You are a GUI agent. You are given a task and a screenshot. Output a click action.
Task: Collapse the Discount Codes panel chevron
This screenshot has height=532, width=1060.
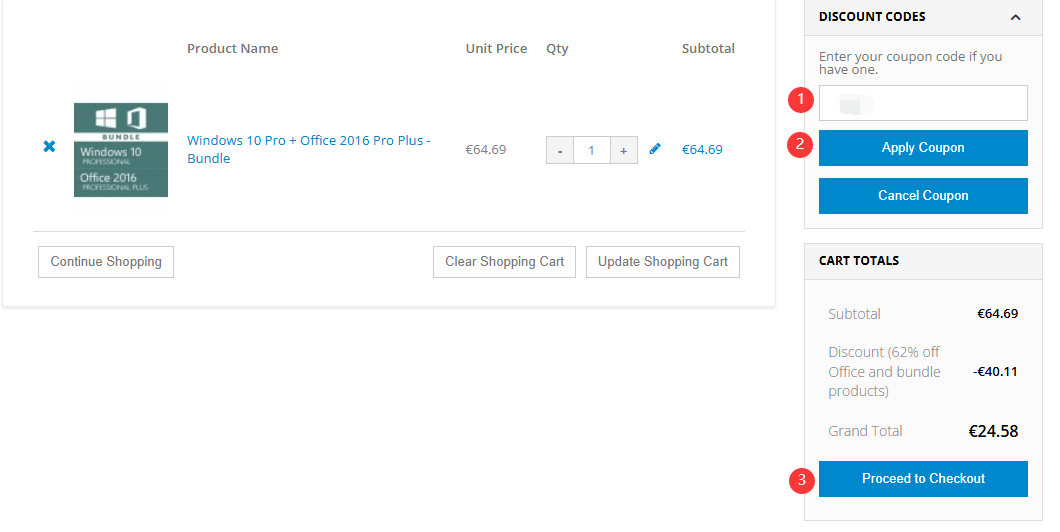(x=1016, y=17)
